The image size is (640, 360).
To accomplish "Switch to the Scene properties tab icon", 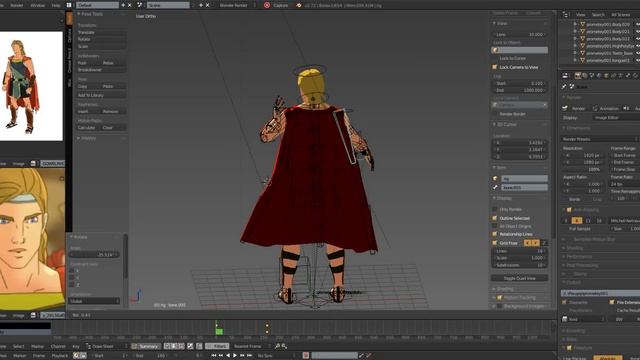I will [x=592, y=76].
